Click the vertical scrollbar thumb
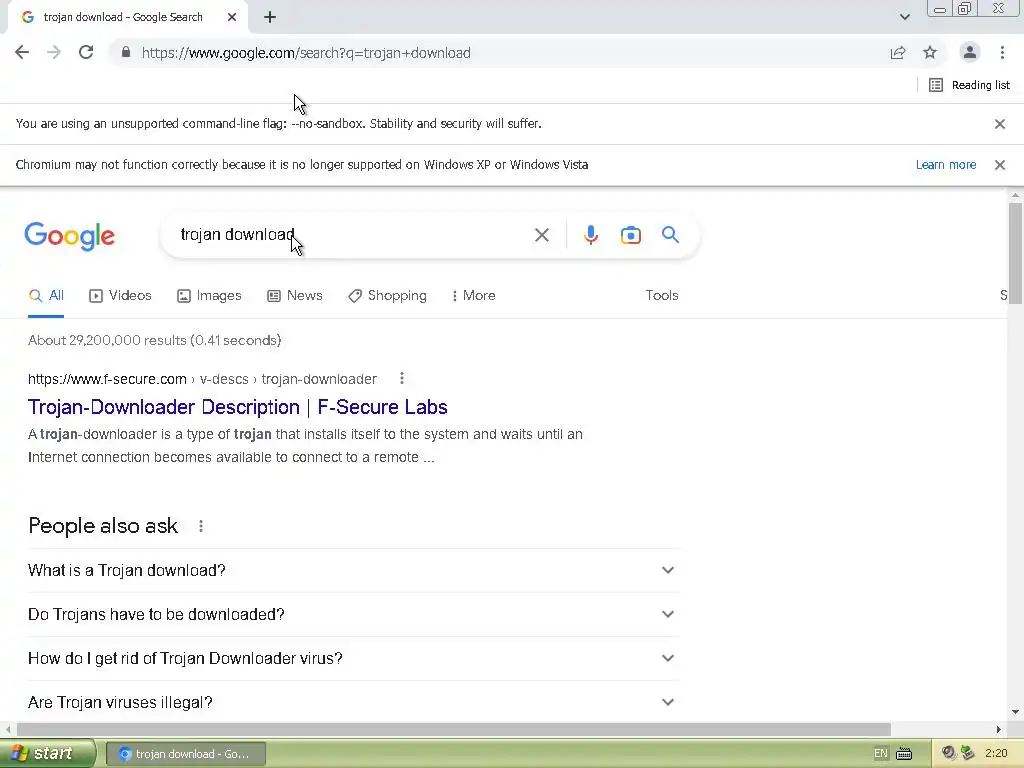 click(1015, 253)
